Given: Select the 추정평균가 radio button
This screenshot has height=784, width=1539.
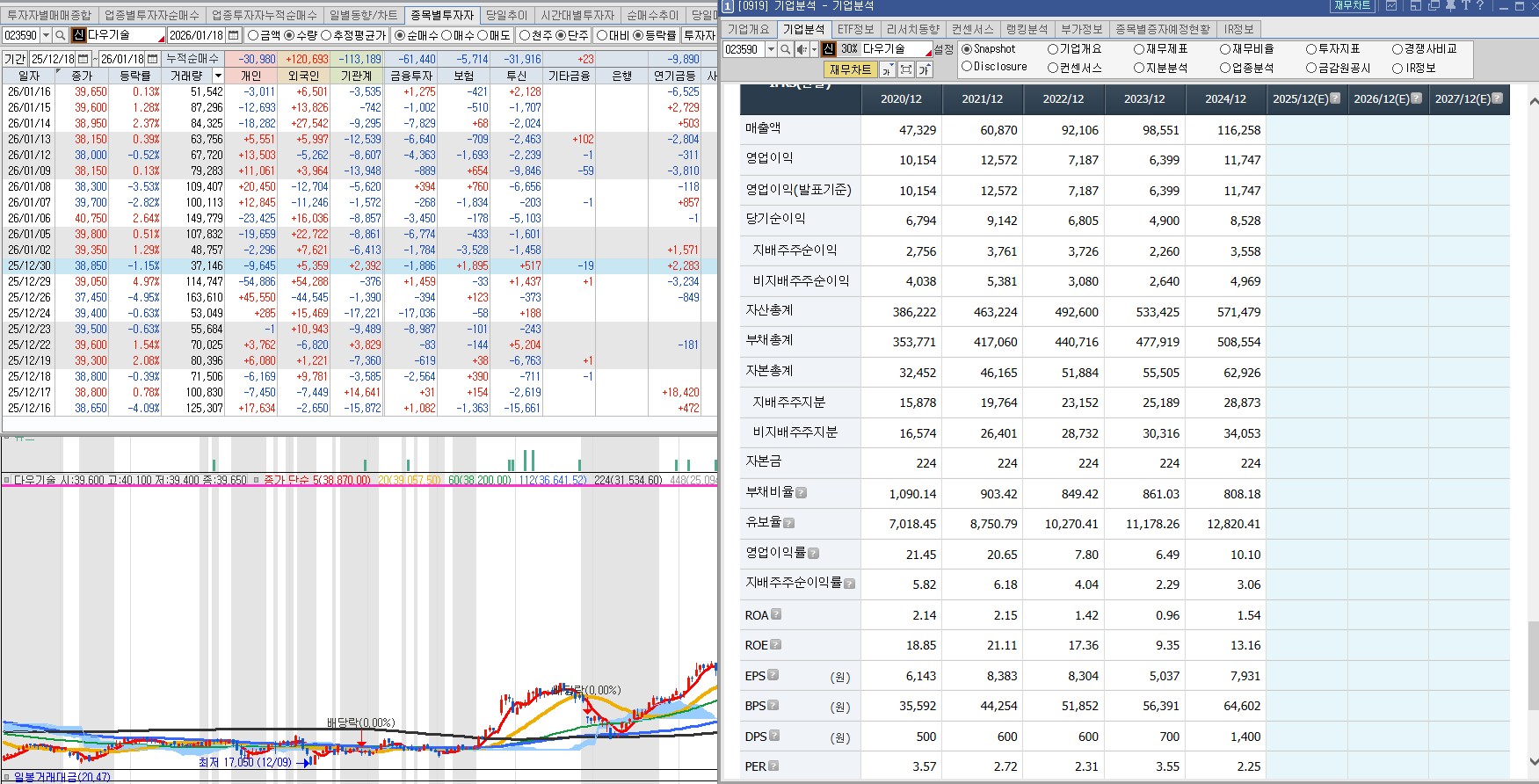Looking at the screenshot, I should tap(326, 35).
